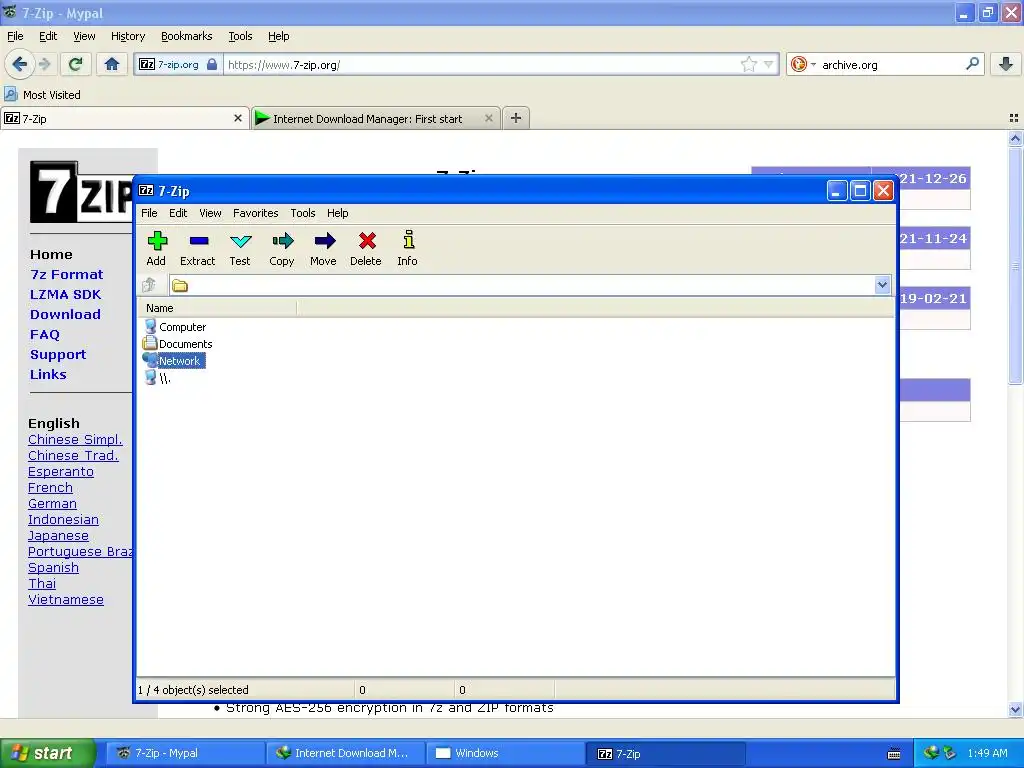Switch to the 7-Zip browser tab
The height and width of the screenshot is (768, 1024).
pos(118,118)
